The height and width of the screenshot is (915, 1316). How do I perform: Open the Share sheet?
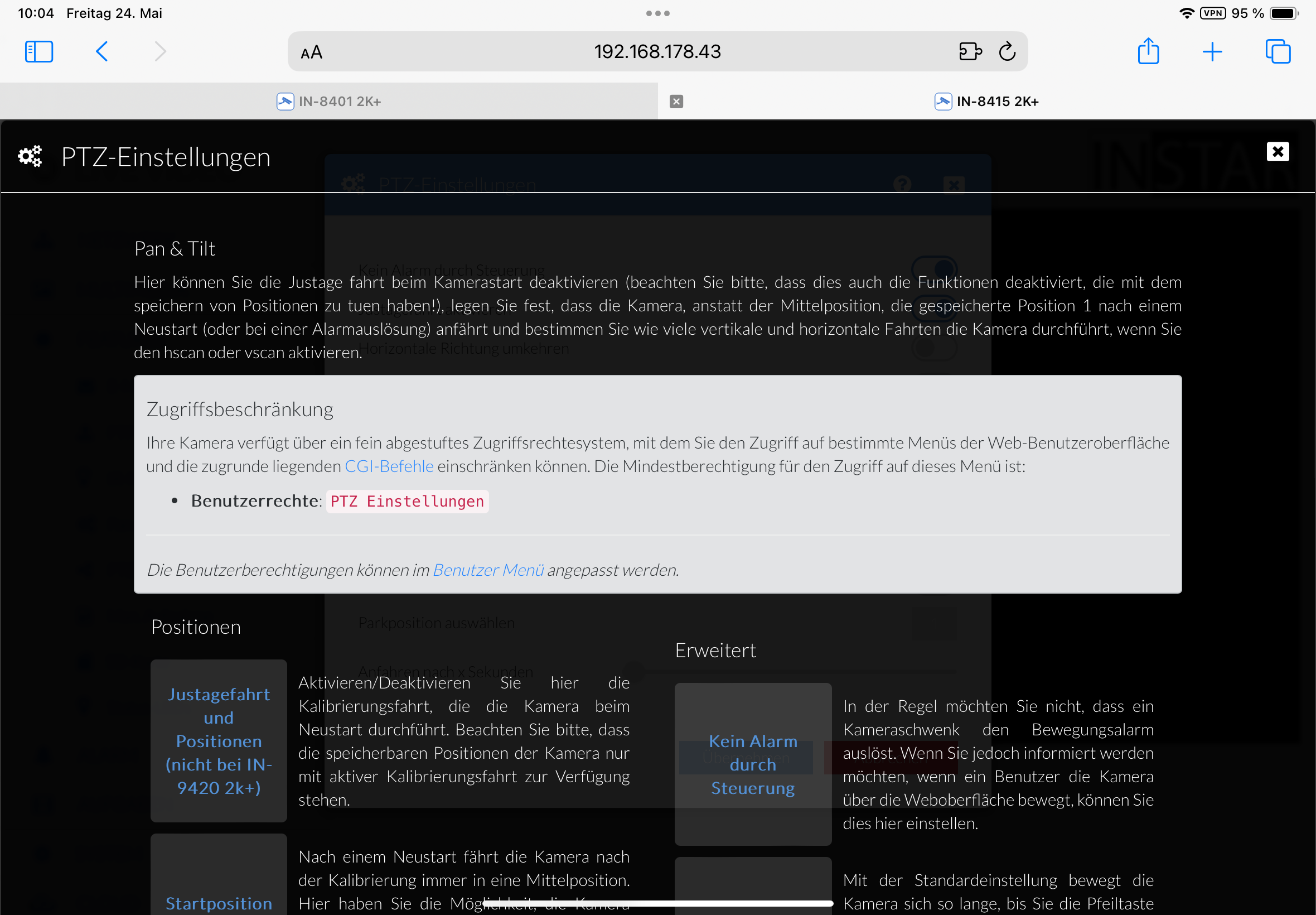pyautogui.click(x=1148, y=51)
